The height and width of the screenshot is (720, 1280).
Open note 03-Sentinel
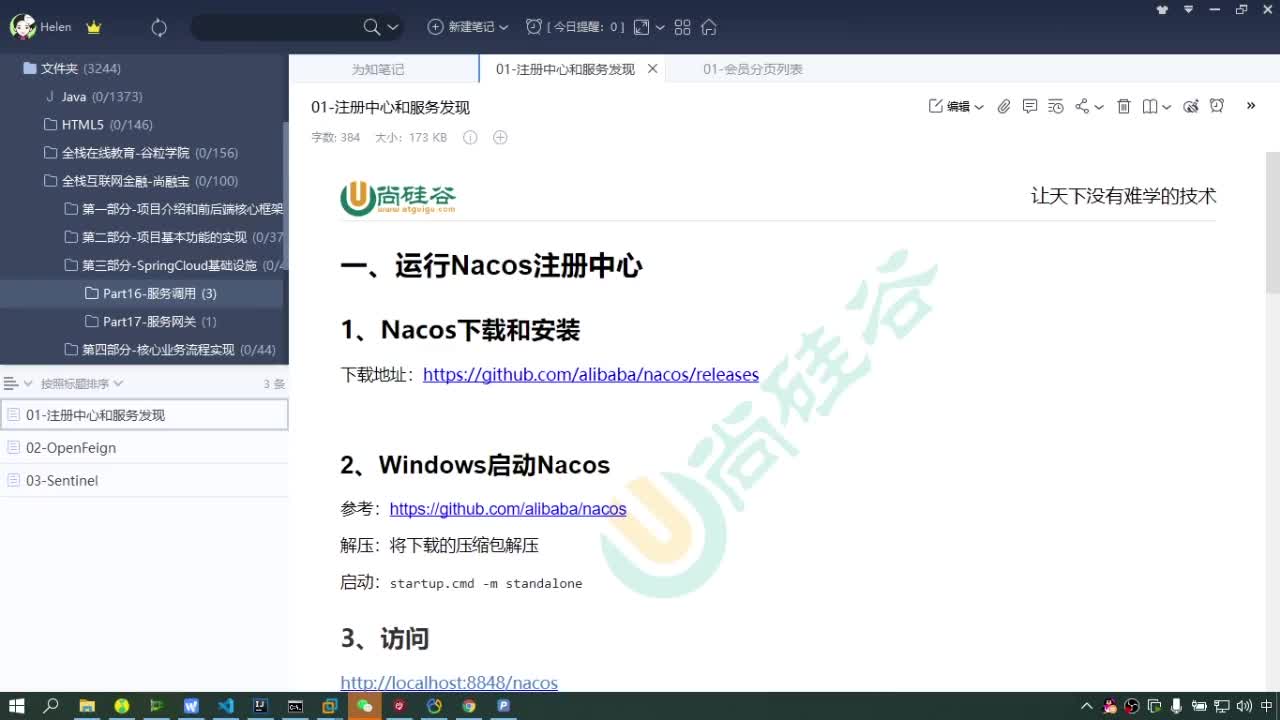tap(144, 480)
